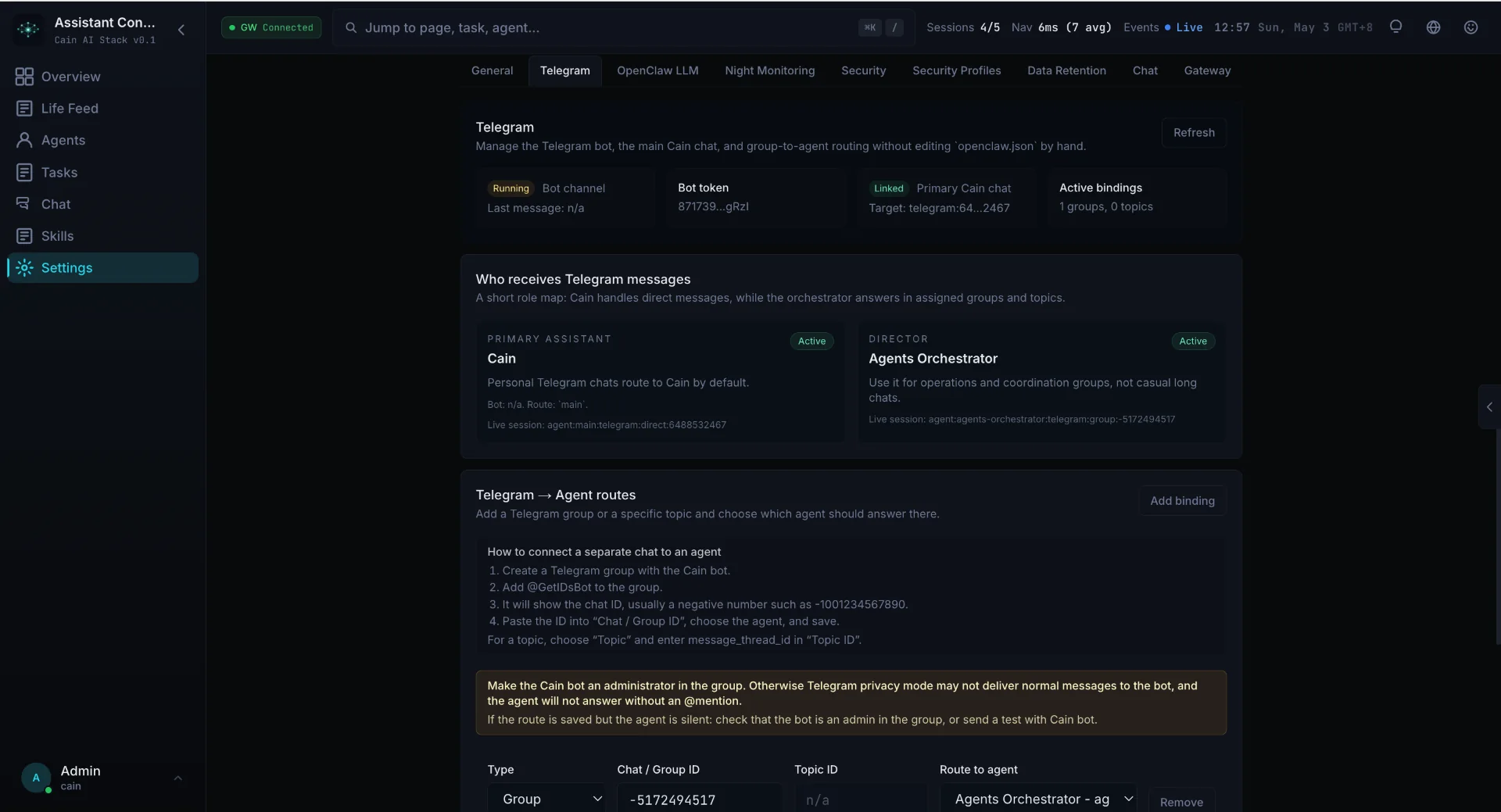
Task: Click the page vertical scrollbar
Action: (1497, 535)
